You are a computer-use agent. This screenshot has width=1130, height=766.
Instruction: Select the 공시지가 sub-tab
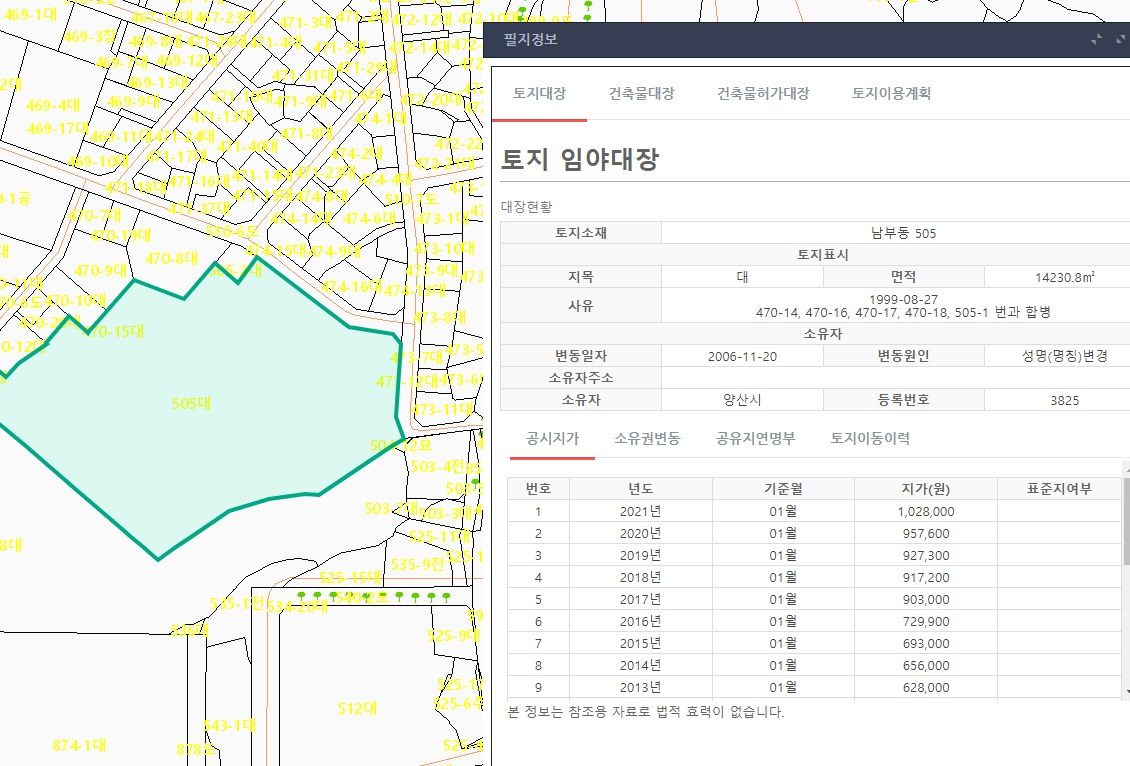(552, 438)
